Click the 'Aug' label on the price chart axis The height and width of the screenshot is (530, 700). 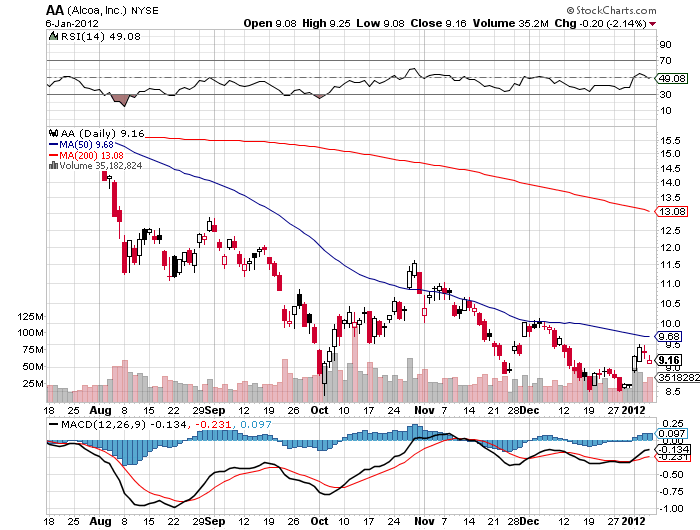[x=100, y=410]
